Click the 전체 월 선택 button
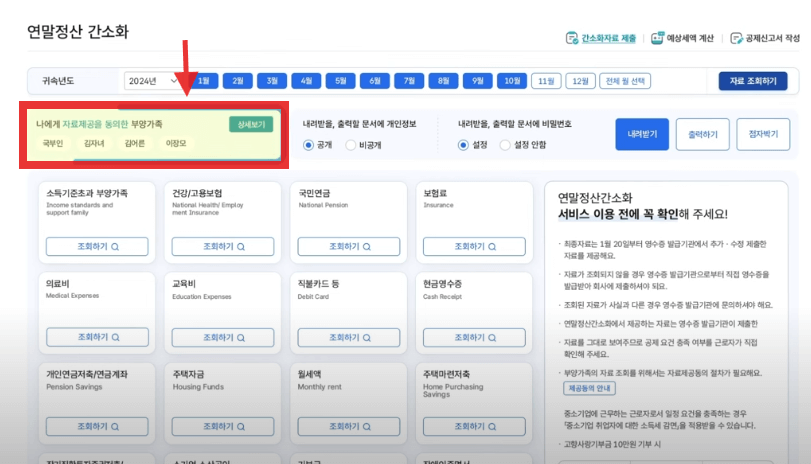This screenshot has width=811, height=464. click(x=625, y=81)
